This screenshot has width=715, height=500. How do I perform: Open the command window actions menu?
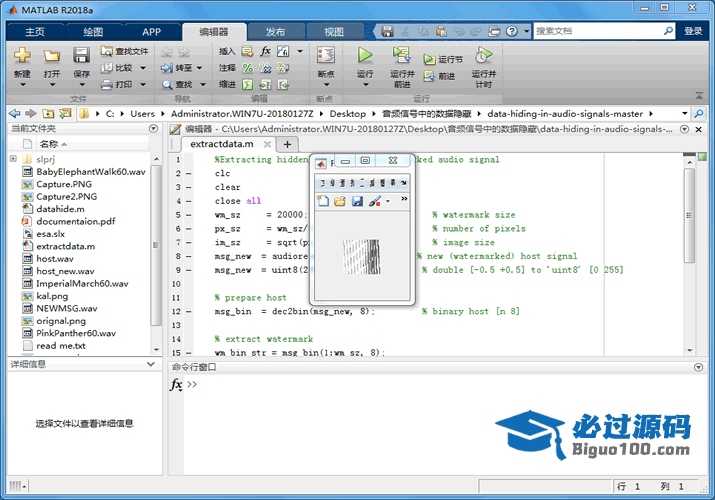(x=698, y=367)
